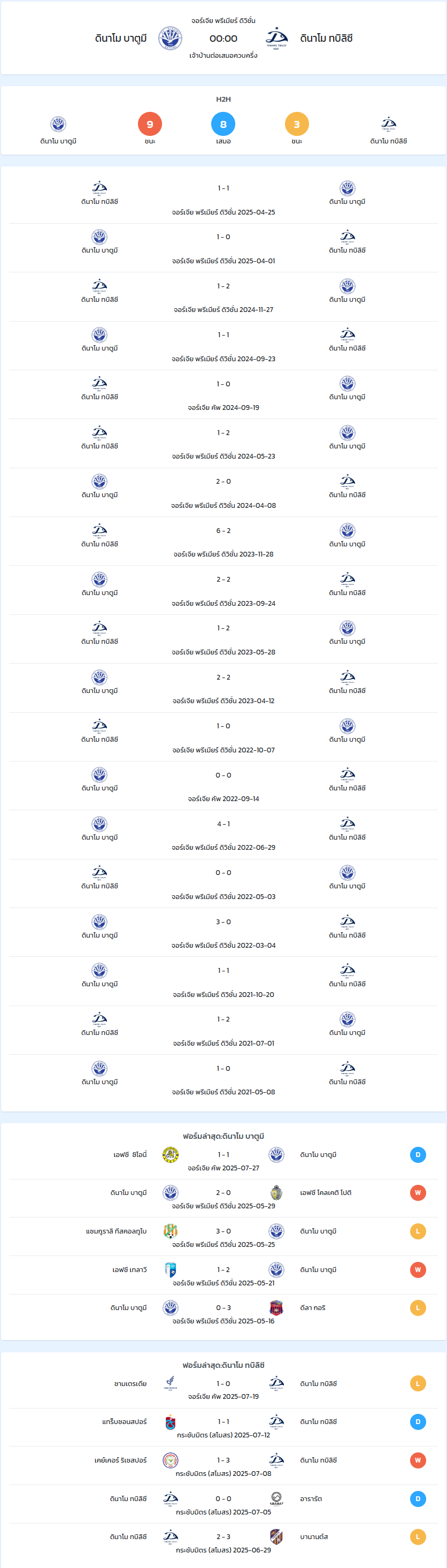Viewport: 447px width, 1568px height.
Task: Select the Banants striped shield logo
Action: (276, 1537)
